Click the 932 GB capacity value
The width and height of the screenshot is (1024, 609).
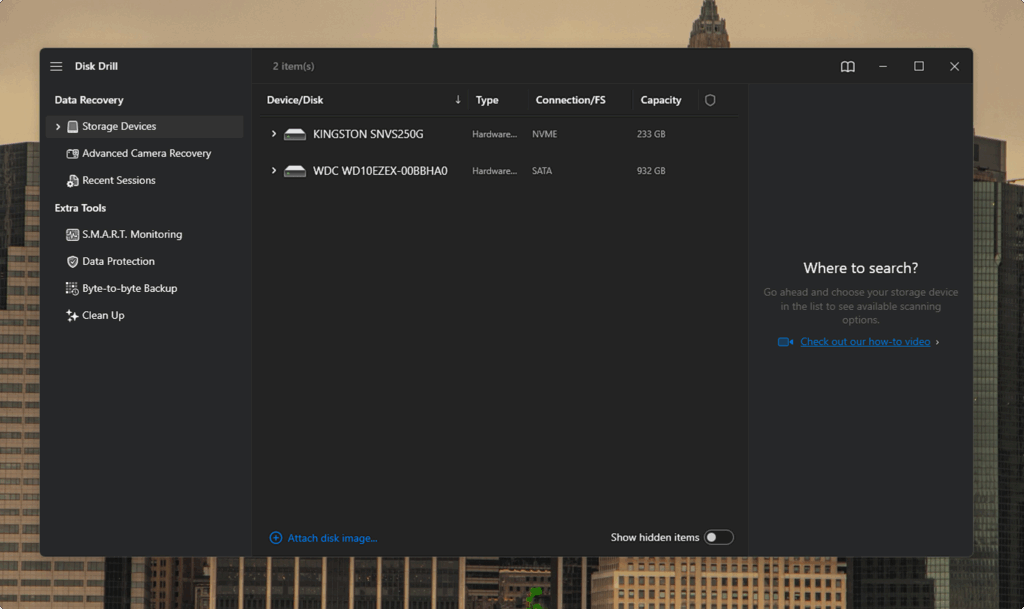point(651,170)
